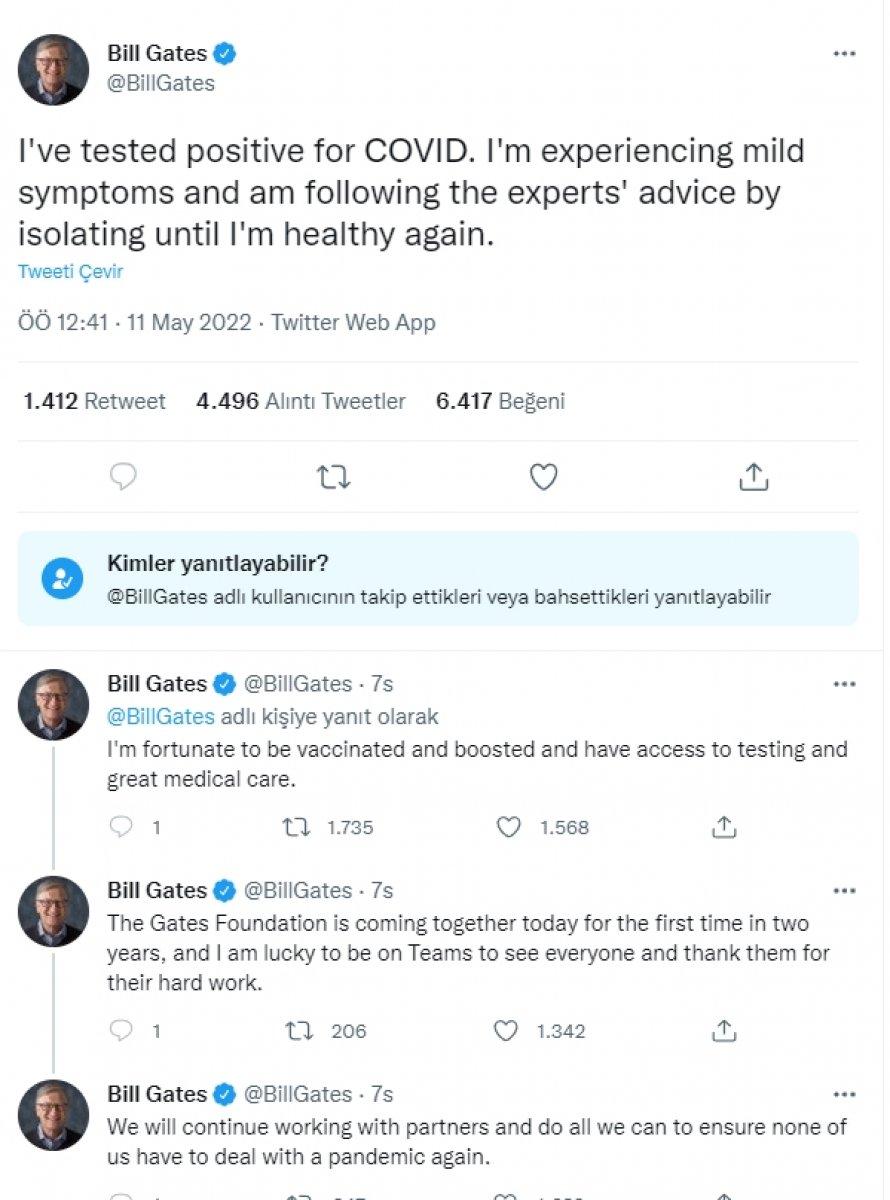Screen dimensions: 890x1200
Task: Open the share icon on the main tweet
Action: (x=753, y=477)
